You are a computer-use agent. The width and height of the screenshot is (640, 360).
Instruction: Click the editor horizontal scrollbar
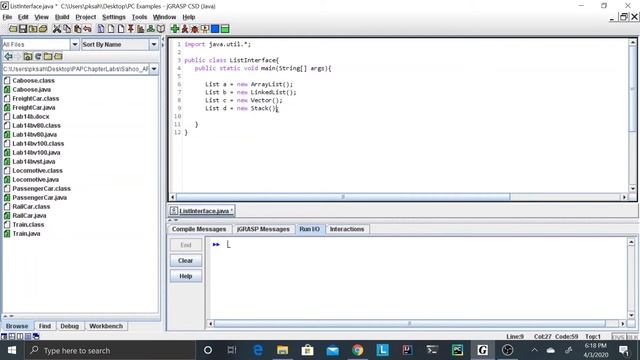pyautogui.click(x=343, y=197)
